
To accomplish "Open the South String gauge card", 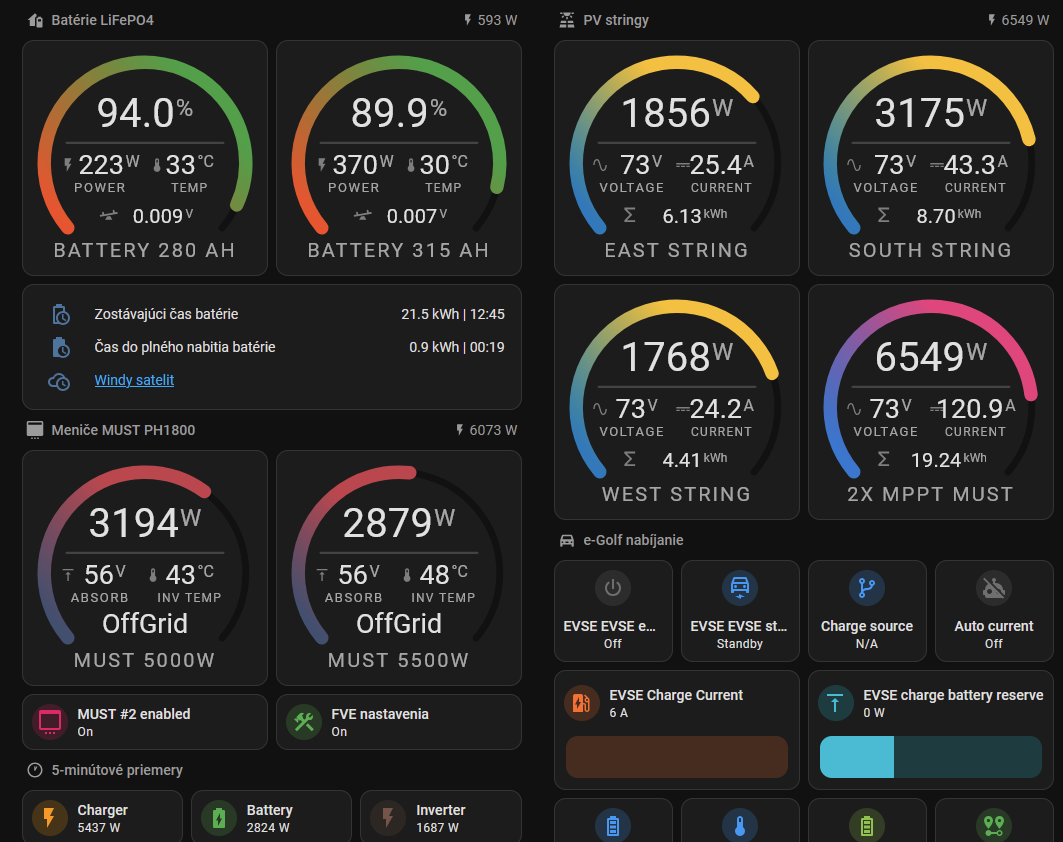I will coord(931,158).
